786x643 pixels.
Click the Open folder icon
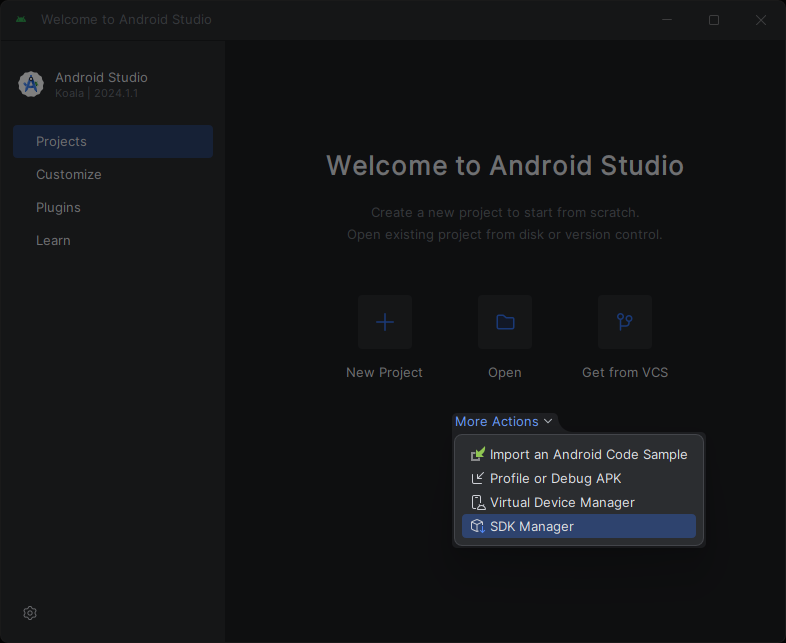click(505, 322)
